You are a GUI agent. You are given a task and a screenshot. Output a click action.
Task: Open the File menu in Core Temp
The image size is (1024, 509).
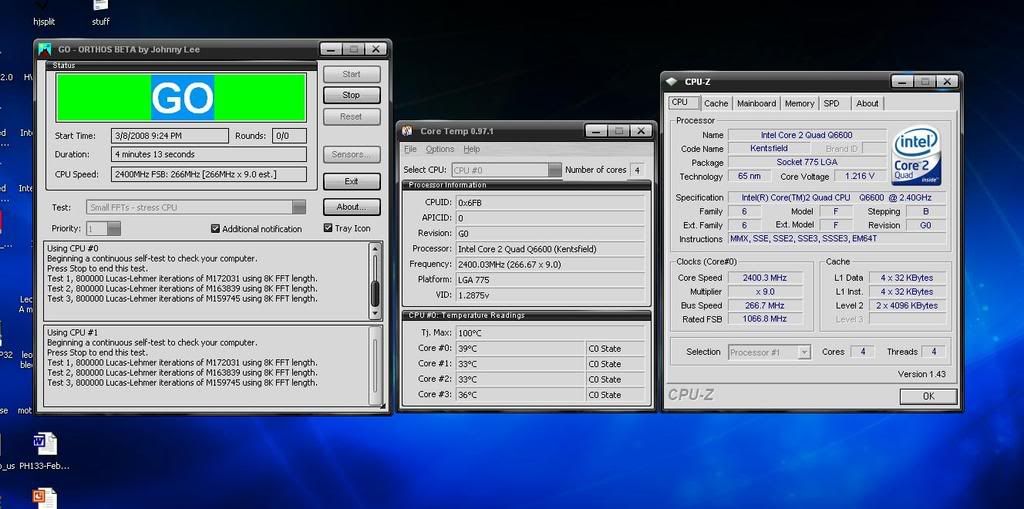pyautogui.click(x=410, y=150)
